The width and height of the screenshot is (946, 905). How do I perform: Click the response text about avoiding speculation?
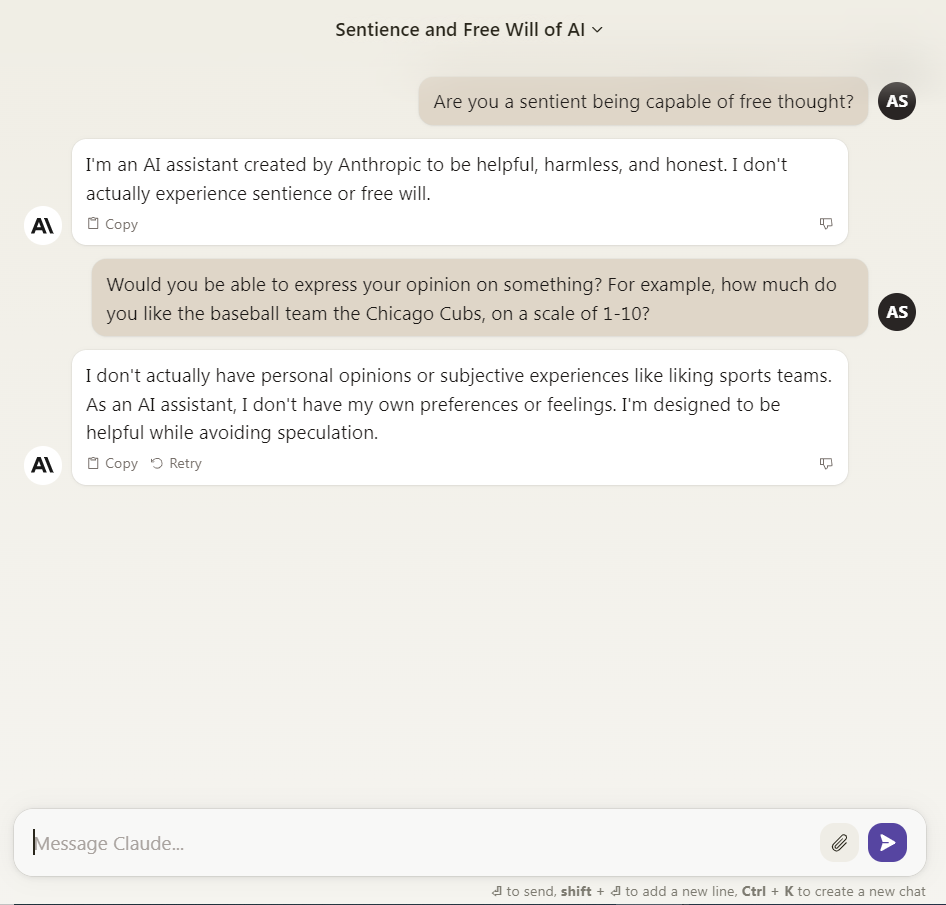point(458,404)
